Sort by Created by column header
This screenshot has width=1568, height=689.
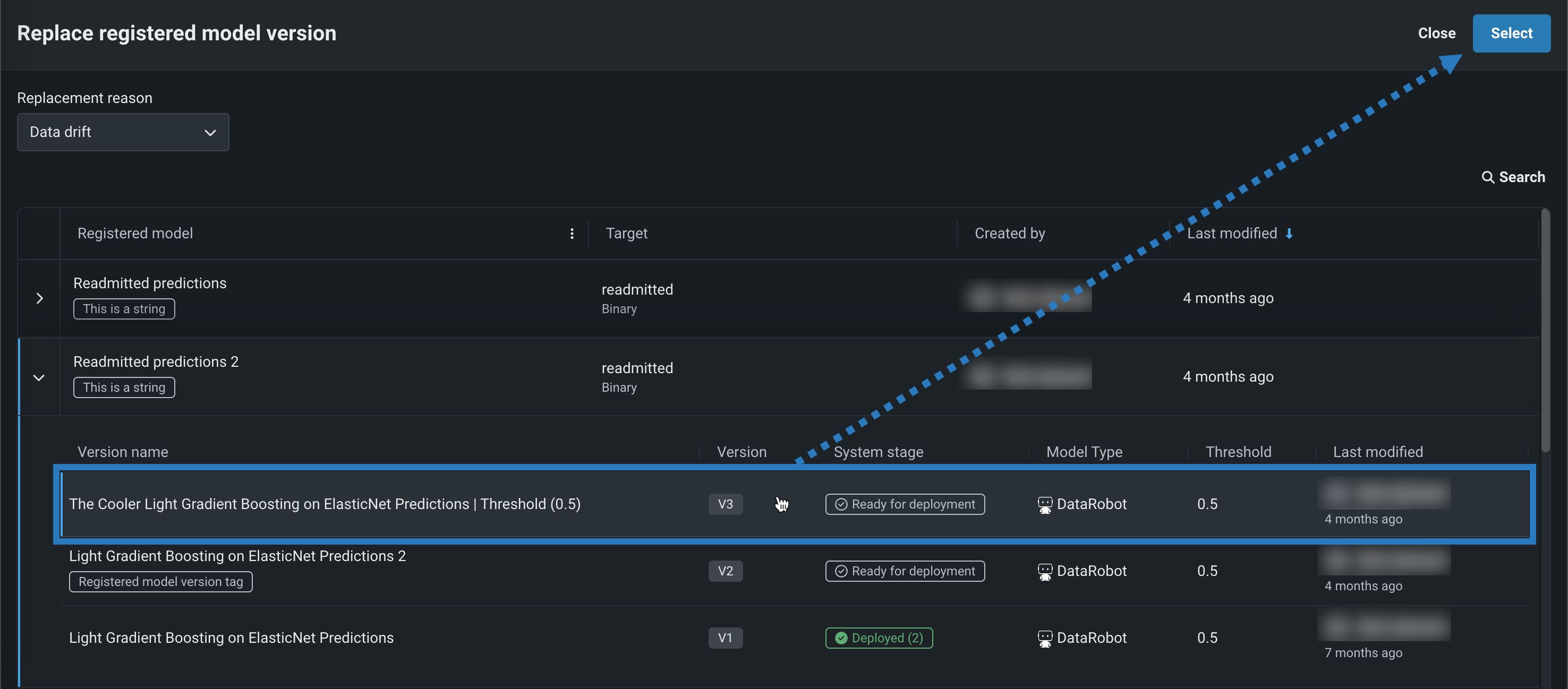(x=1009, y=234)
